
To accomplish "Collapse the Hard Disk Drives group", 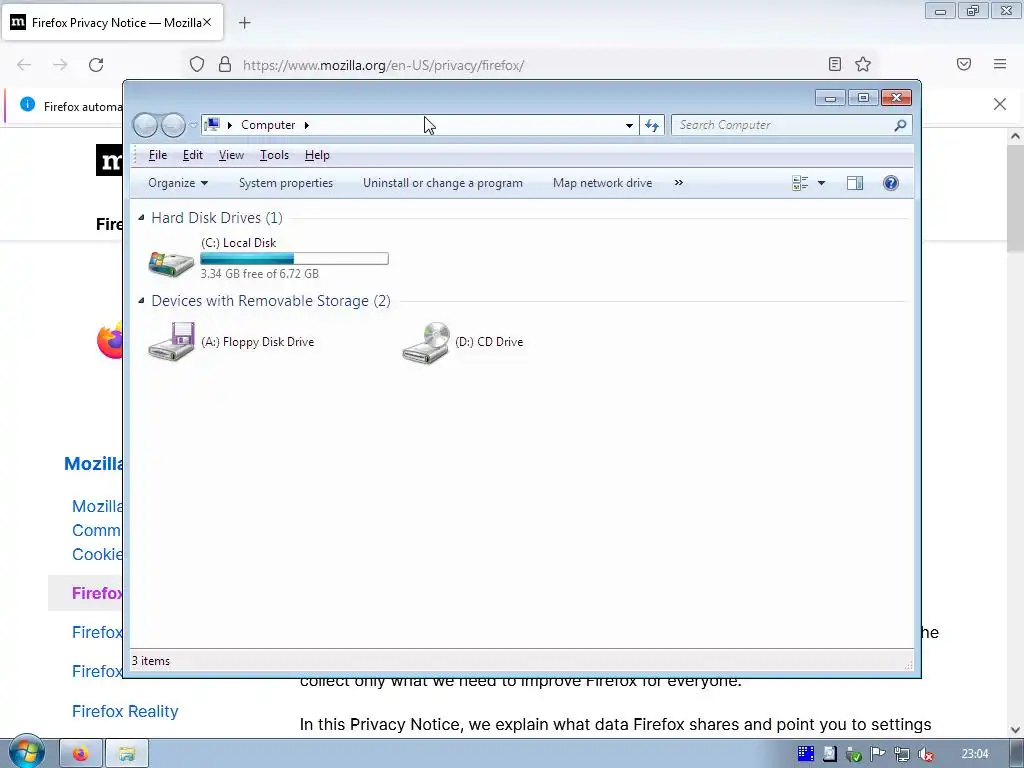I will click(x=141, y=217).
